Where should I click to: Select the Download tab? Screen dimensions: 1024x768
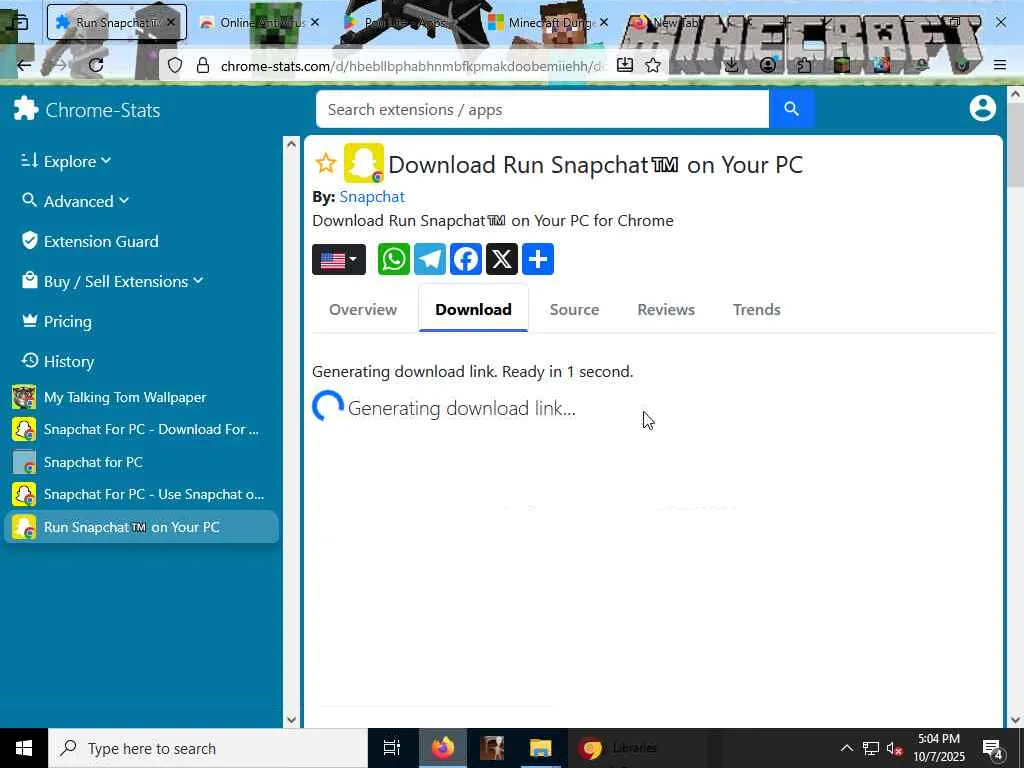473,310
